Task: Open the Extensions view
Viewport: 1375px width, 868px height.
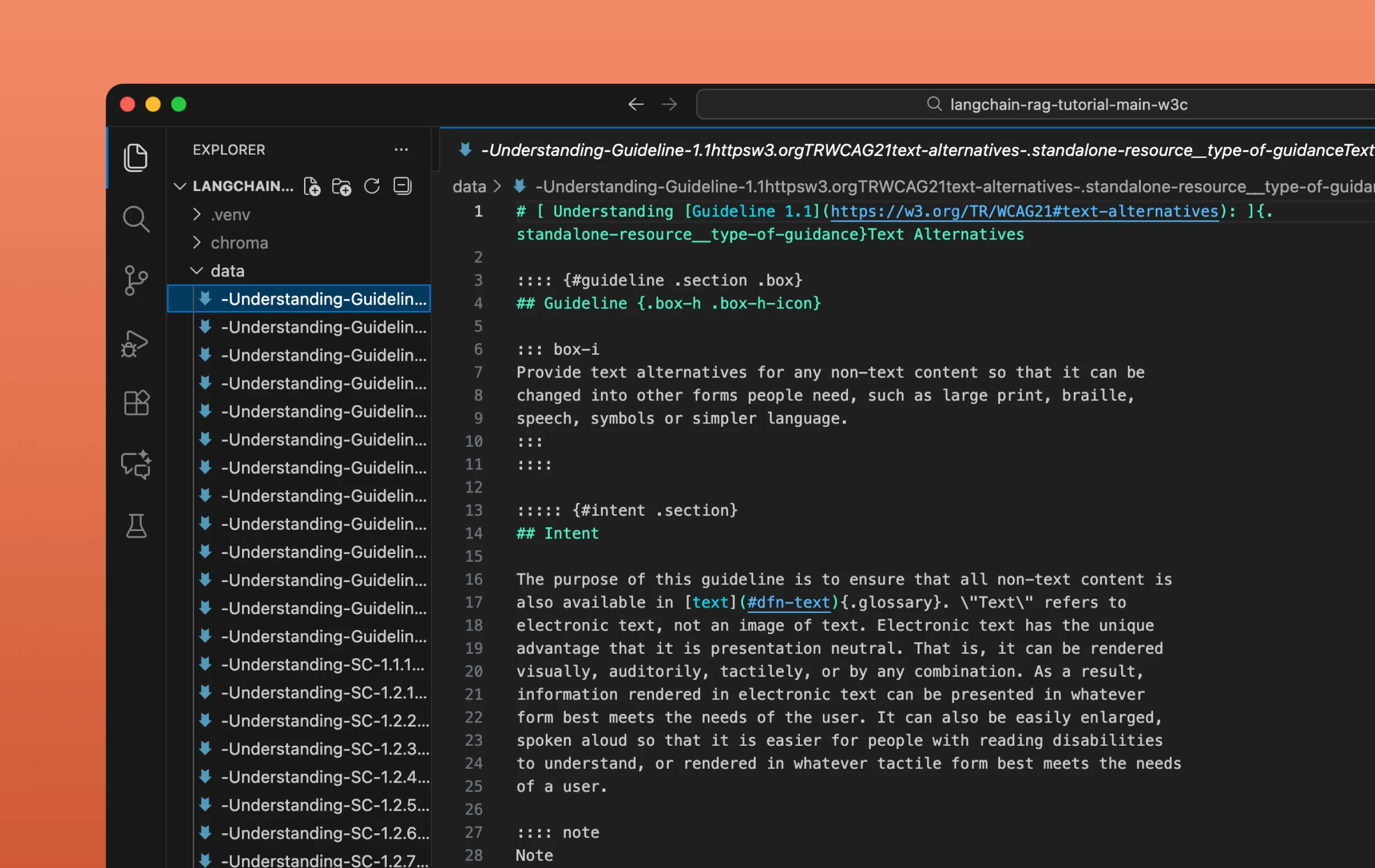Action: (136, 403)
